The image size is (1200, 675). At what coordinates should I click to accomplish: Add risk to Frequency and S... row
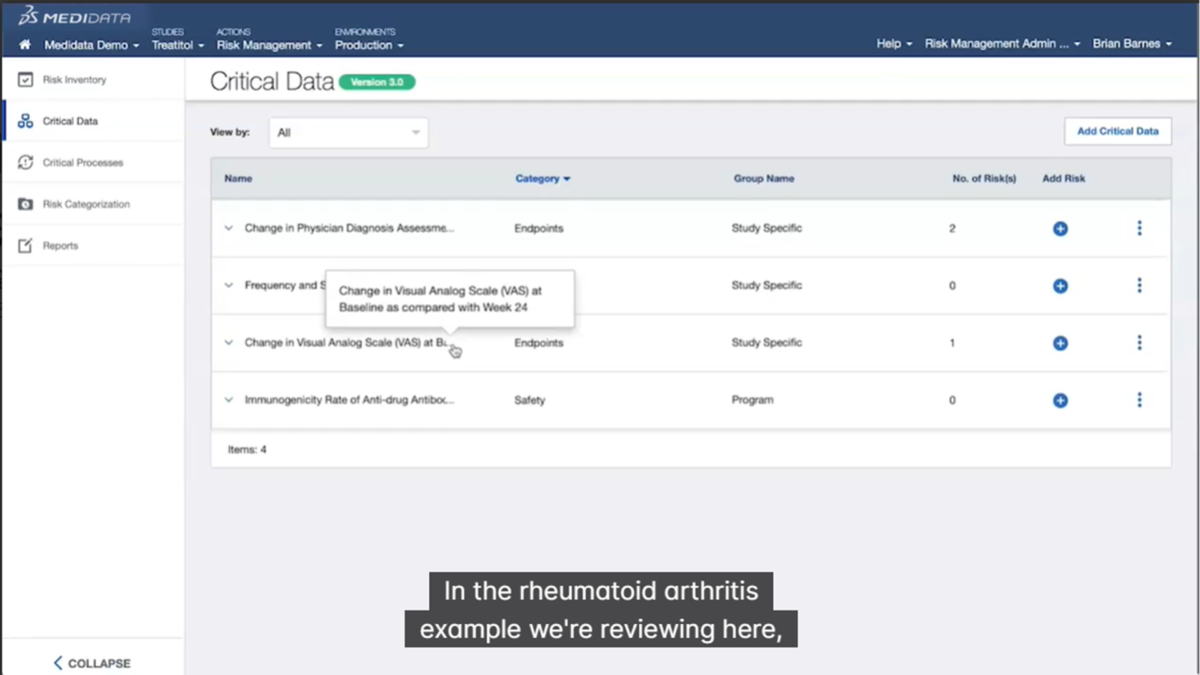click(1060, 286)
